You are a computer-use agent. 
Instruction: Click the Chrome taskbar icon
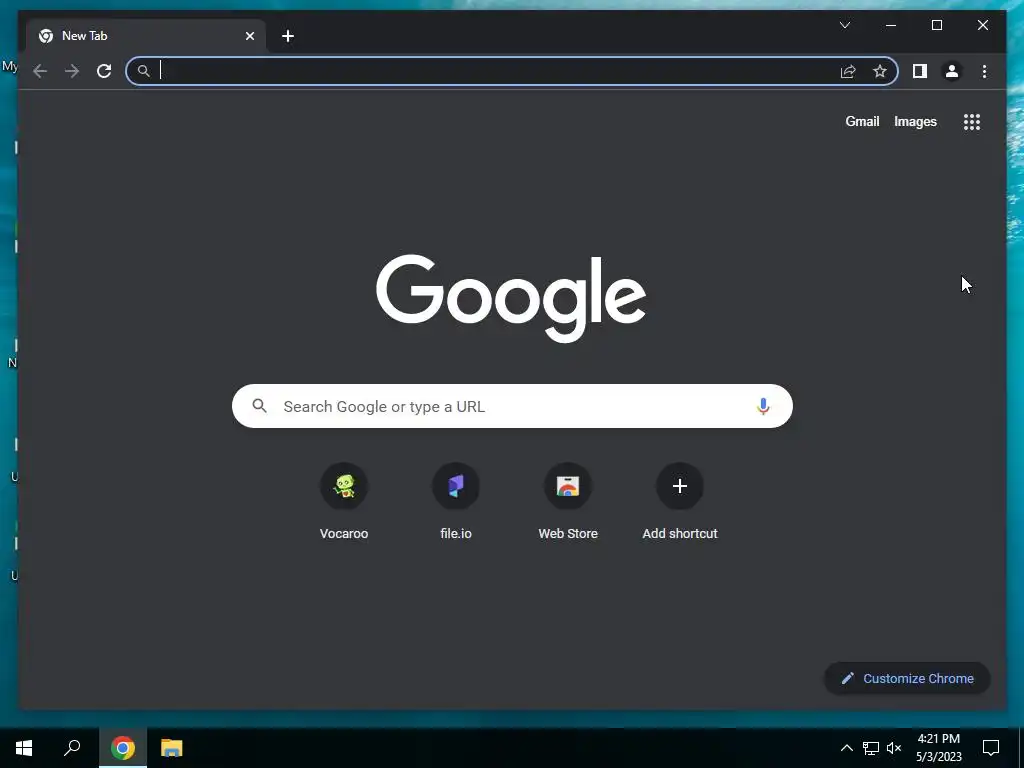[x=123, y=748]
